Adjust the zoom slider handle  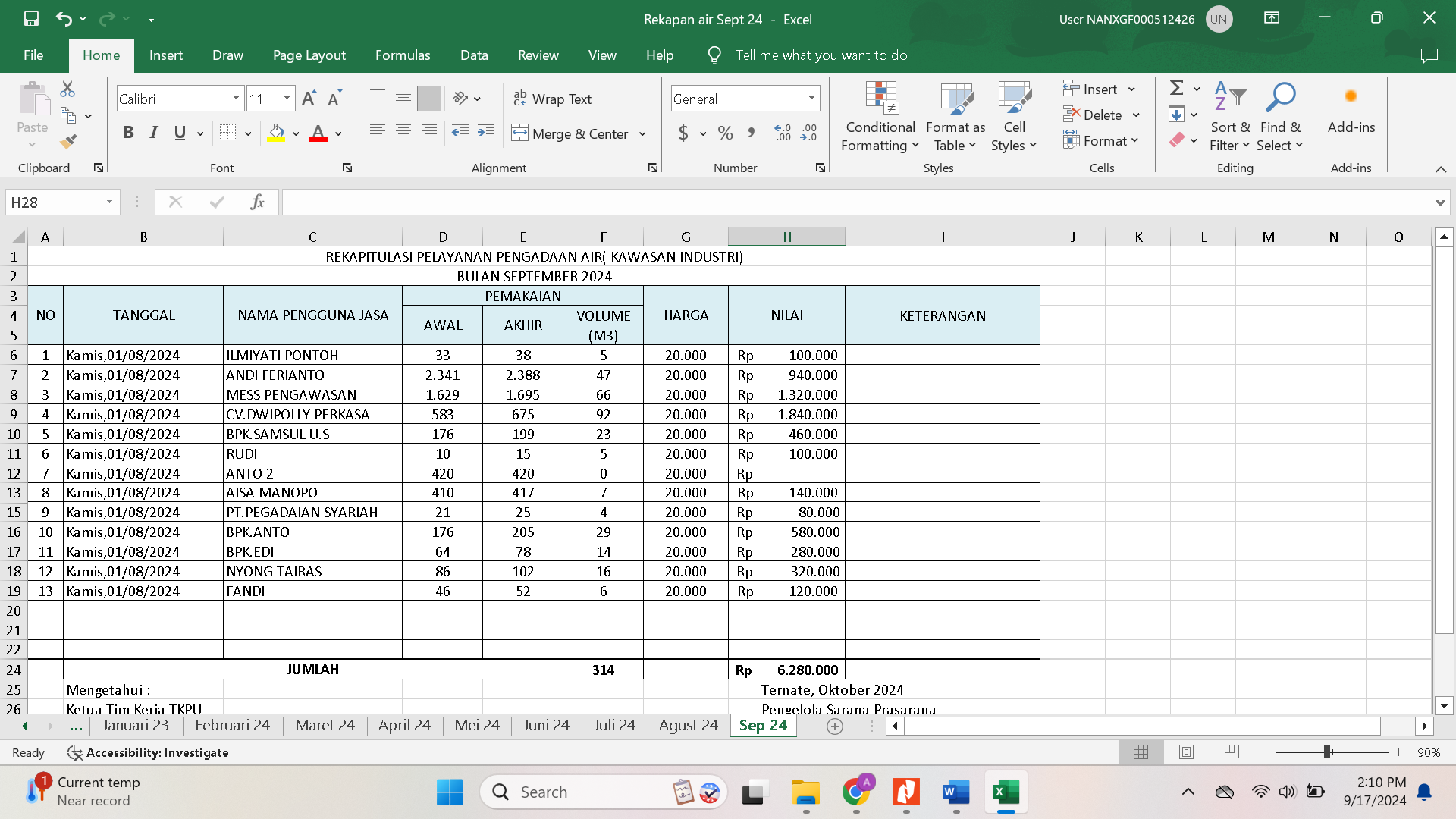(x=1328, y=752)
